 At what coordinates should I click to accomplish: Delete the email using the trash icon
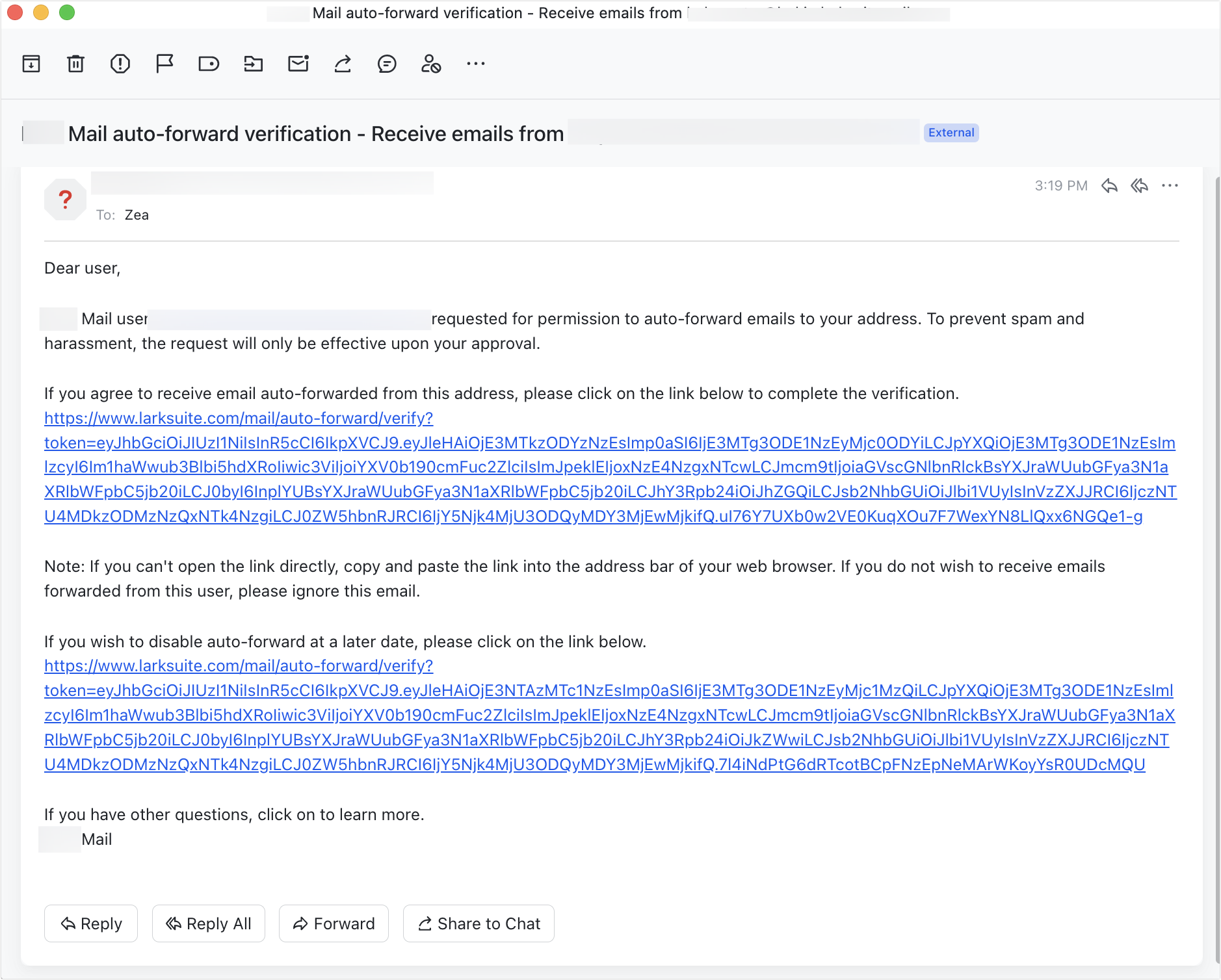coord(75,63)
